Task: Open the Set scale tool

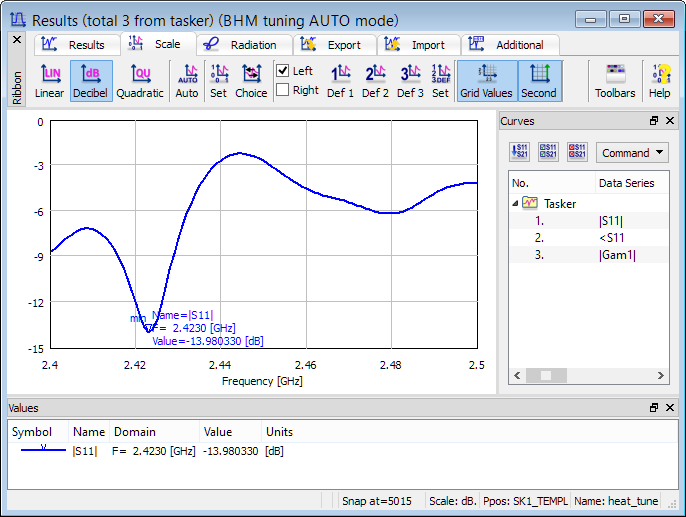Action: click(218, 80)
